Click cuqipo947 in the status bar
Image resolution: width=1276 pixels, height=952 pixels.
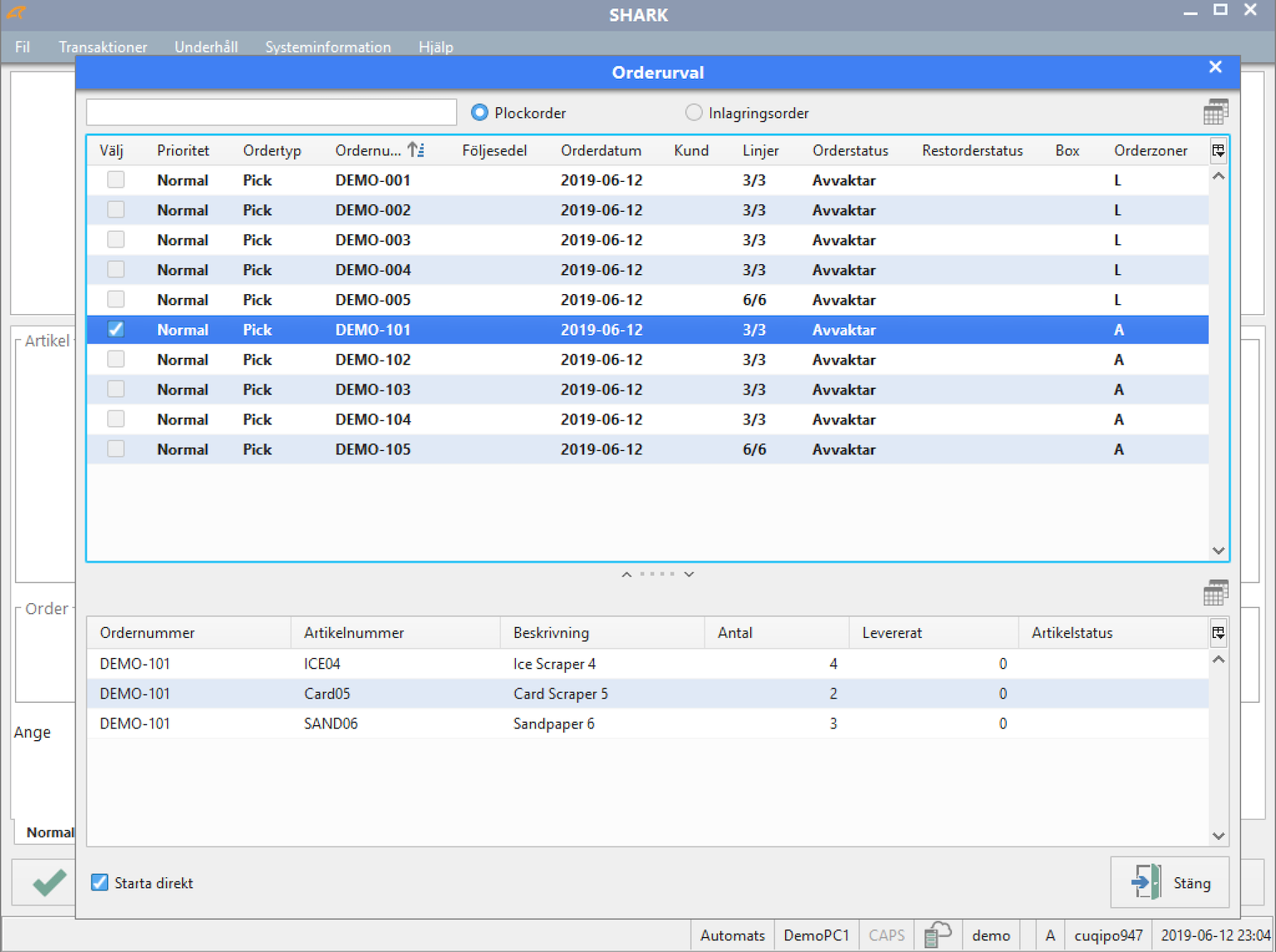coord(1108,935)
